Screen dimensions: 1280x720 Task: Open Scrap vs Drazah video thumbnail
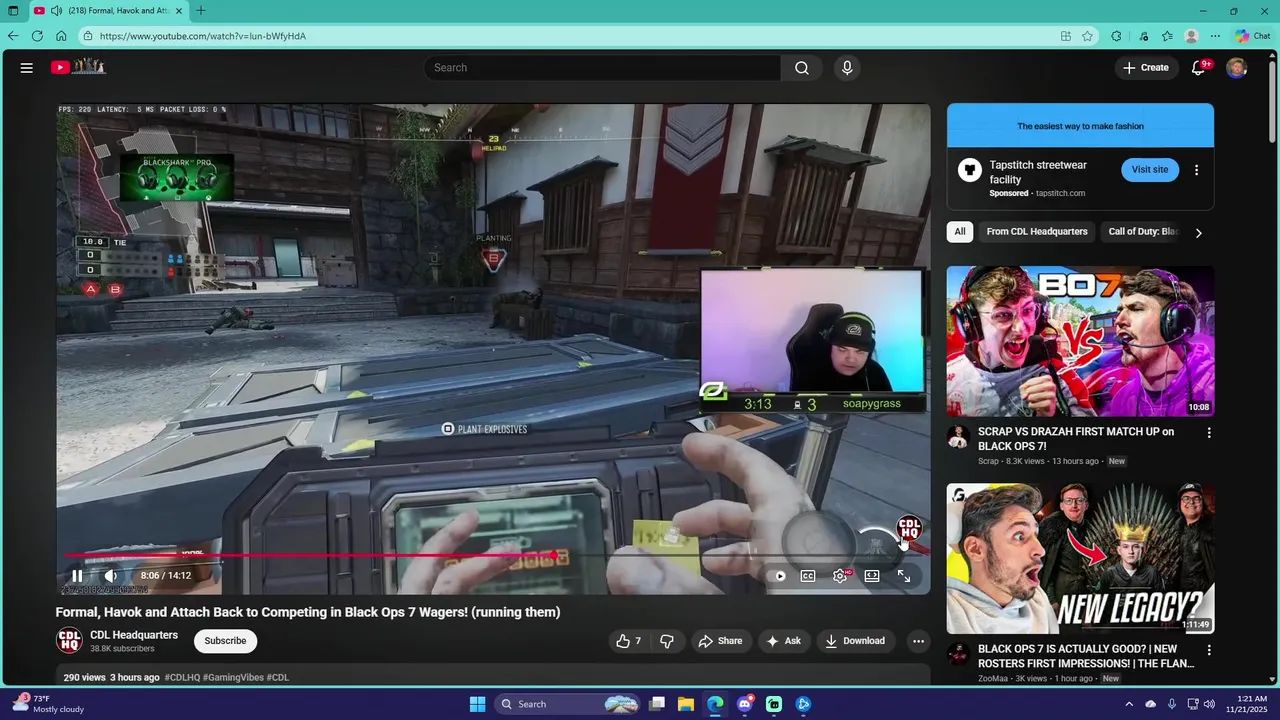tap(1080, 341)
